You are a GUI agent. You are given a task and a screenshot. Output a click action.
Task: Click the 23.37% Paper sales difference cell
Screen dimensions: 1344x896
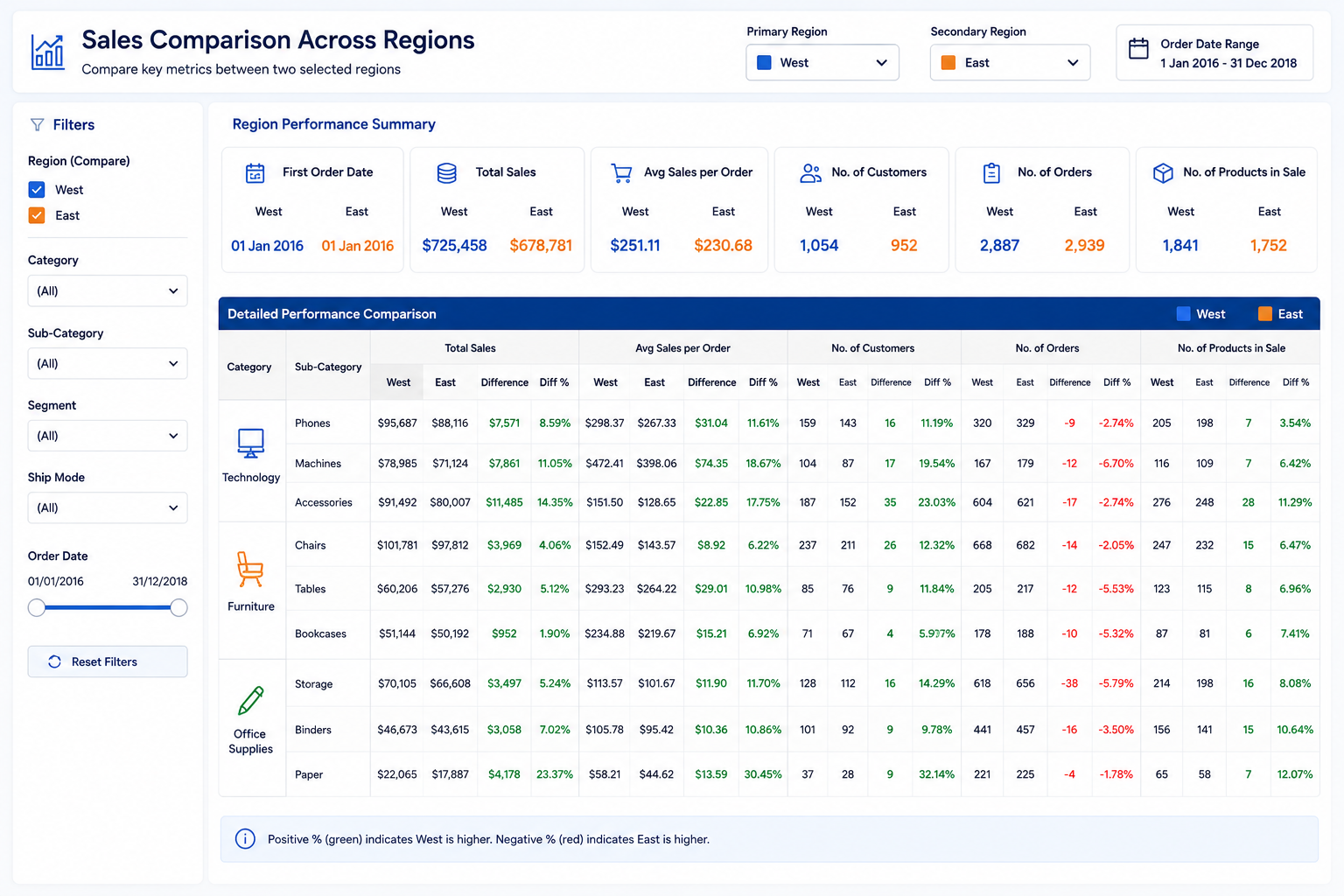pyautogui.click(x=555, y=774)
